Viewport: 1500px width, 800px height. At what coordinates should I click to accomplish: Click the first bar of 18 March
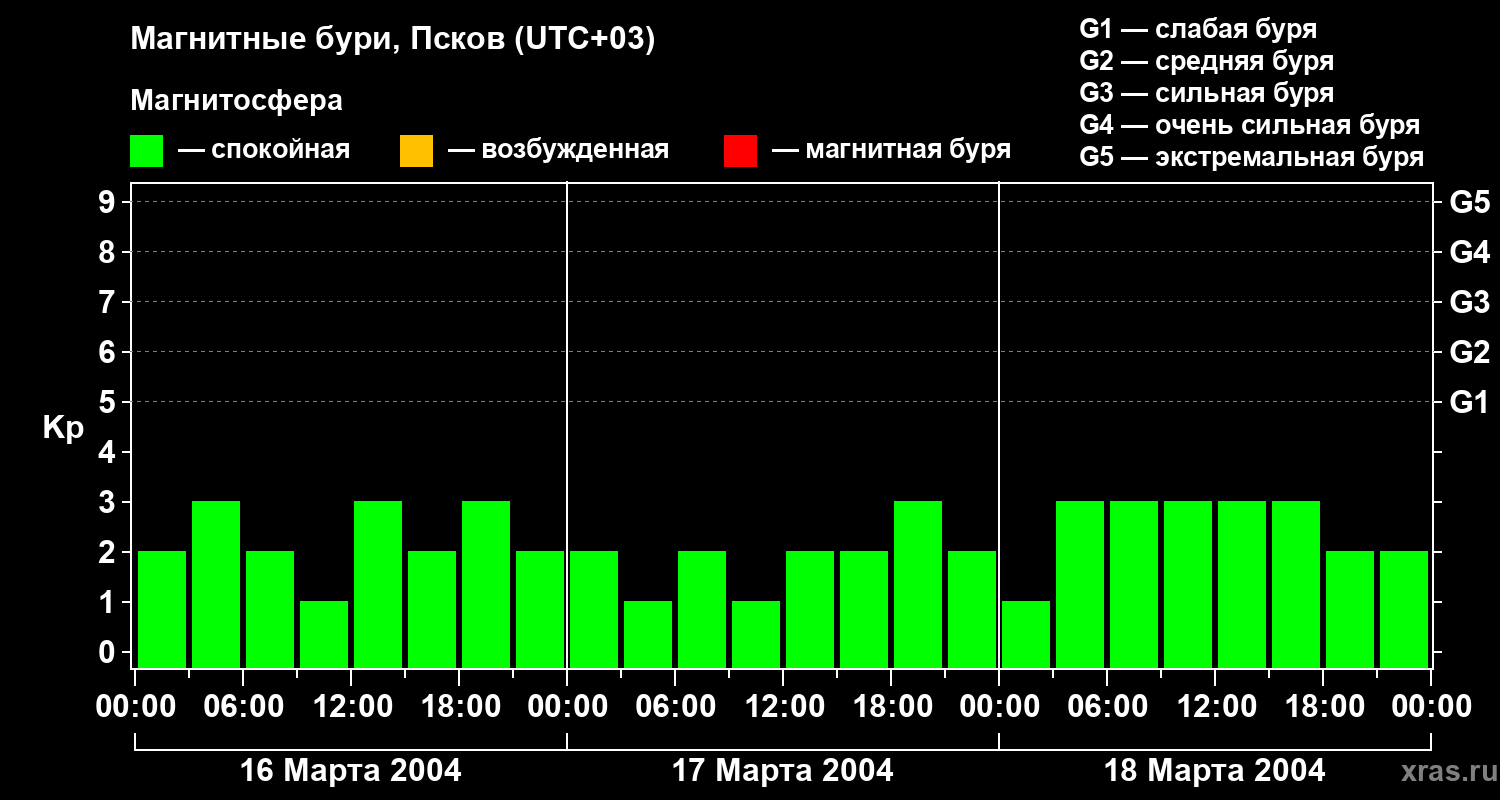[1026, 634]
